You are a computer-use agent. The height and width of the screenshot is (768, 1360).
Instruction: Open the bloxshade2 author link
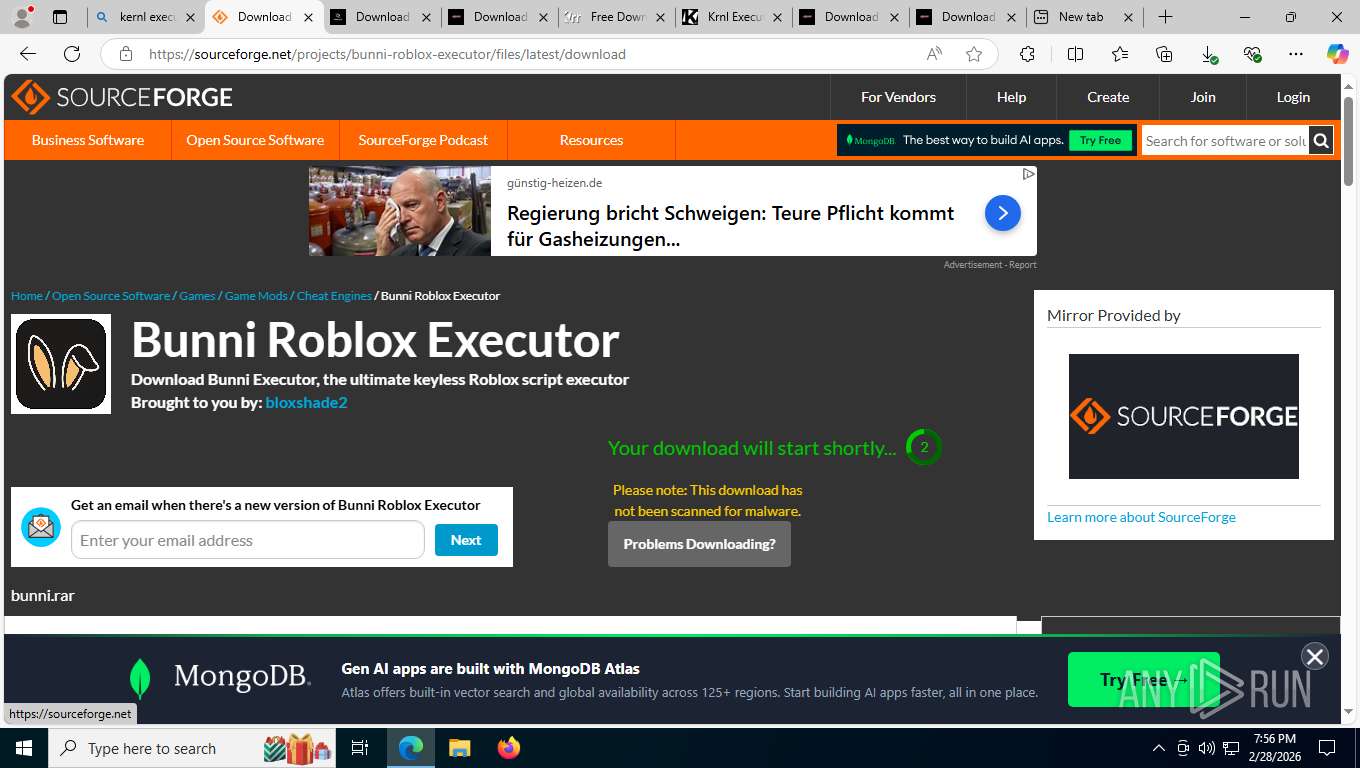(x=306, y=402)
